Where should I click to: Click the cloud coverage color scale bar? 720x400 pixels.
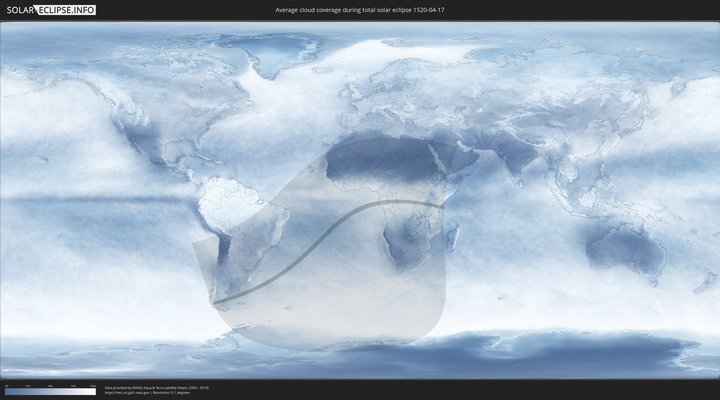pos(51,392)
